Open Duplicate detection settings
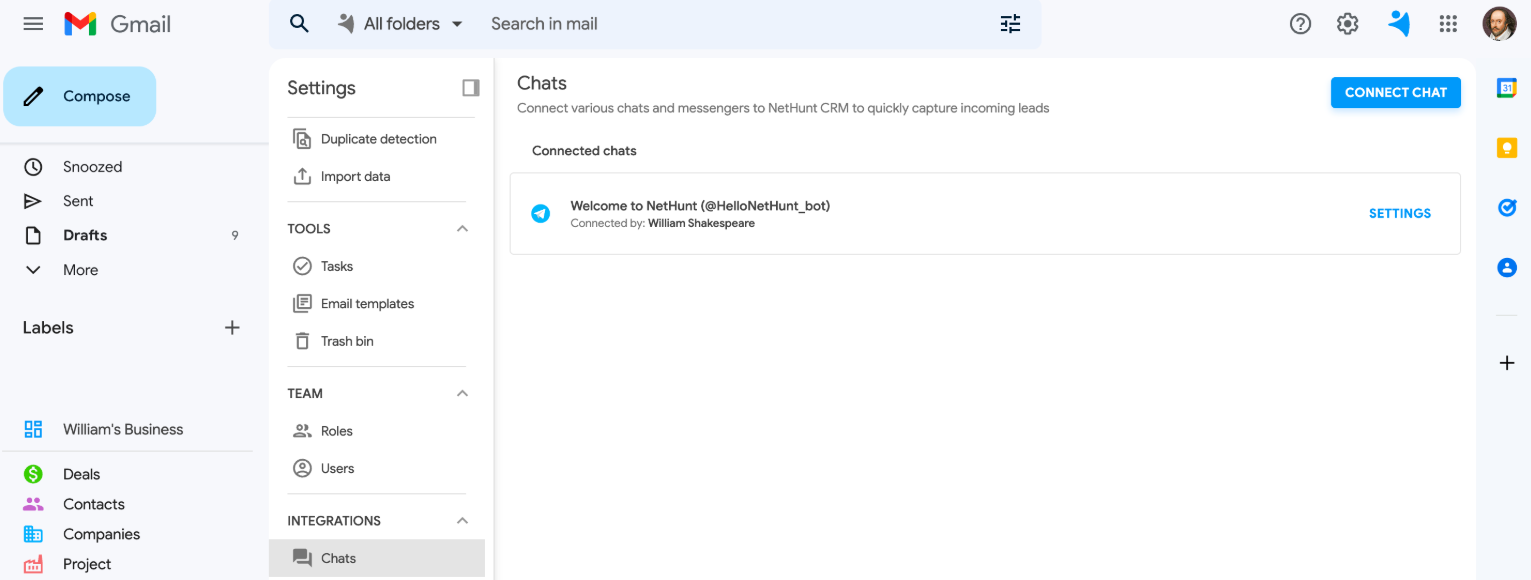Viewport: 1531px width, 580px height. click(378, 139)
